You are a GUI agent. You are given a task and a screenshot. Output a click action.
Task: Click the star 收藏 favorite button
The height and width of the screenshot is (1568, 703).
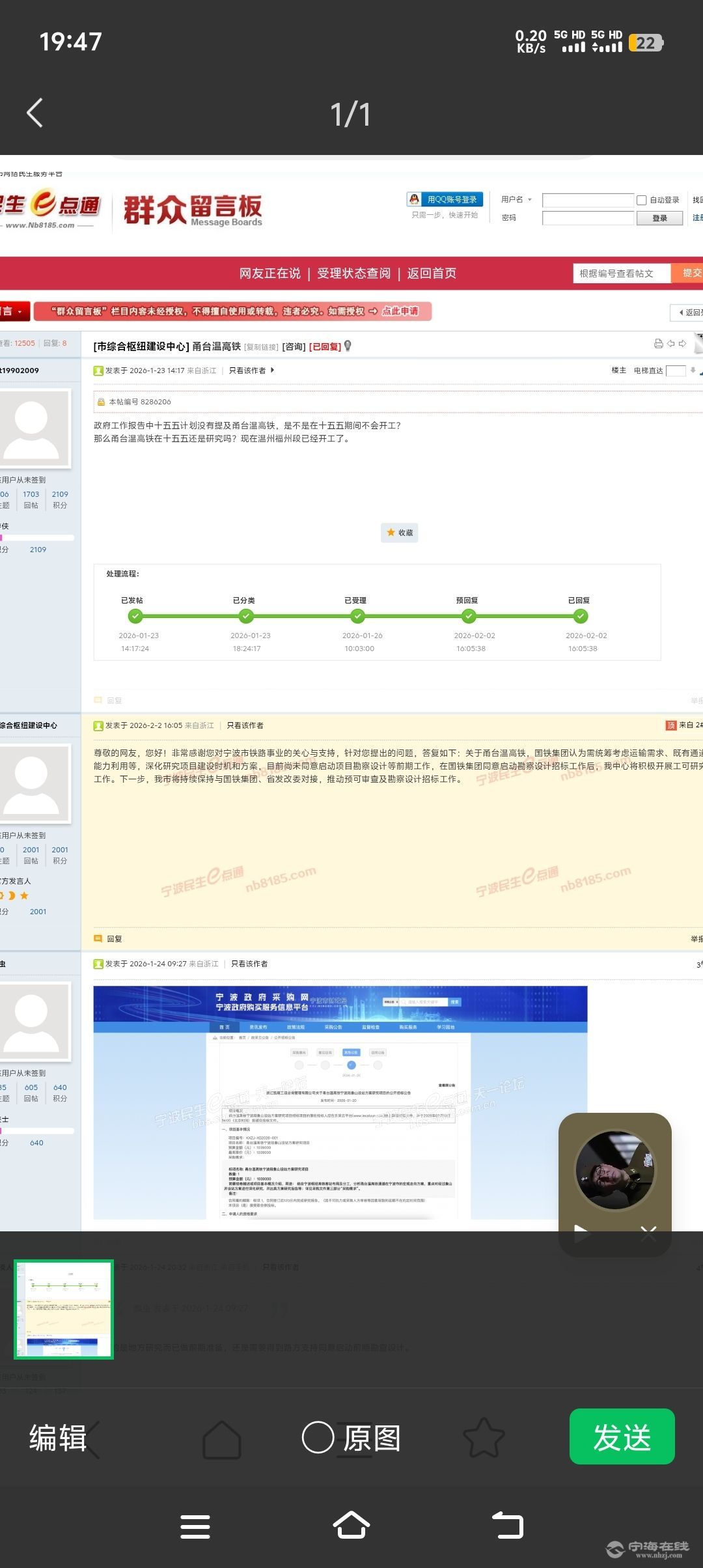399,533
